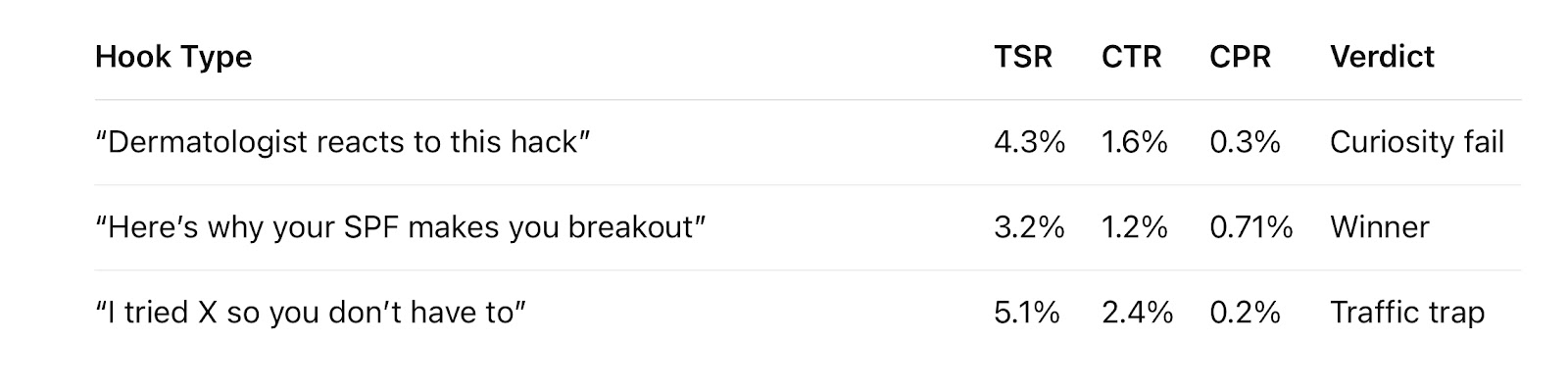Select the 0.3% CPR cell
This screenshot has width=1568, height=390.
click(1245, 143)
